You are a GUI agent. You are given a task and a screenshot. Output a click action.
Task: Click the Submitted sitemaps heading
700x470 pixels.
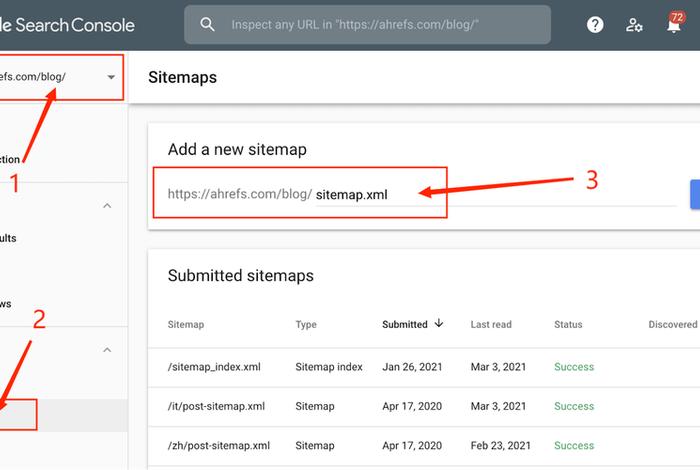(x=241, y=275)
